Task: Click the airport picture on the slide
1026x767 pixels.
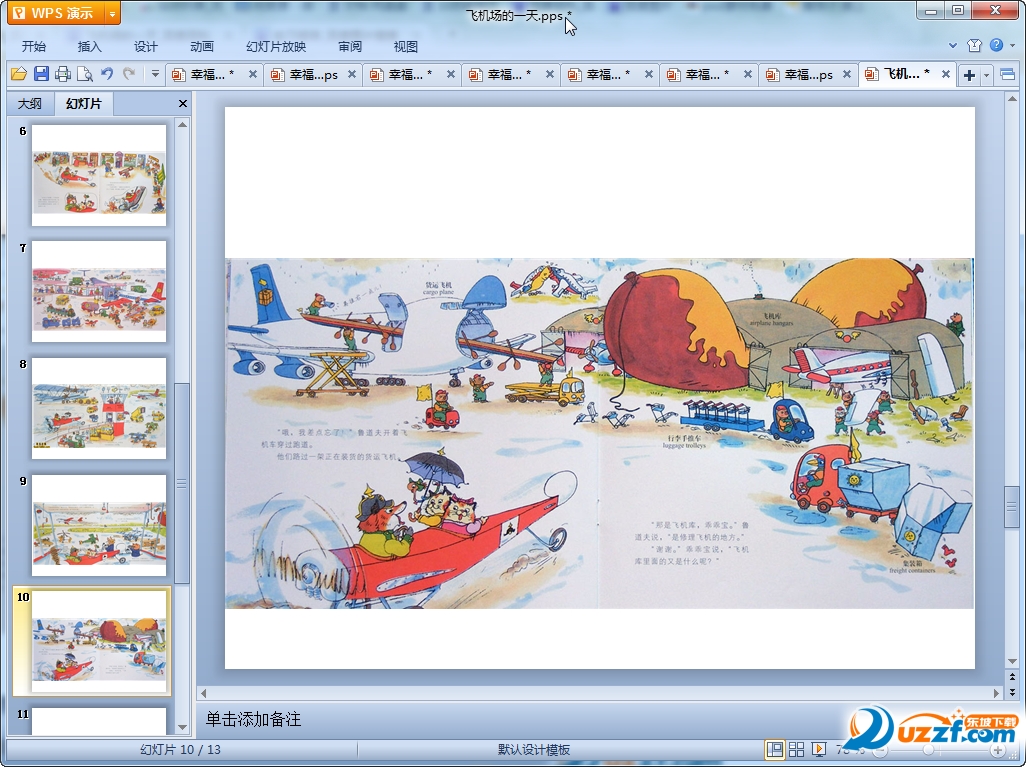Action: 599,433
